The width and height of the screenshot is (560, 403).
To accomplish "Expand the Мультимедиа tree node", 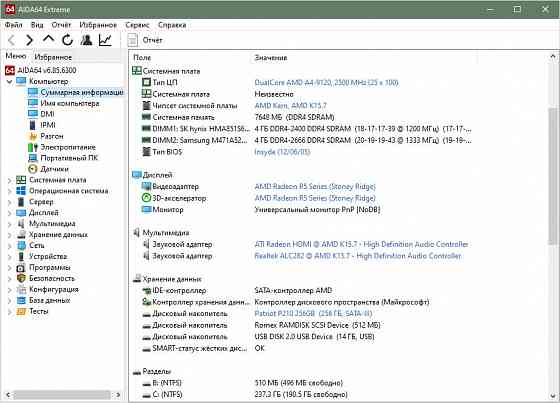I will pyautogui.click(x=10, y=224).
